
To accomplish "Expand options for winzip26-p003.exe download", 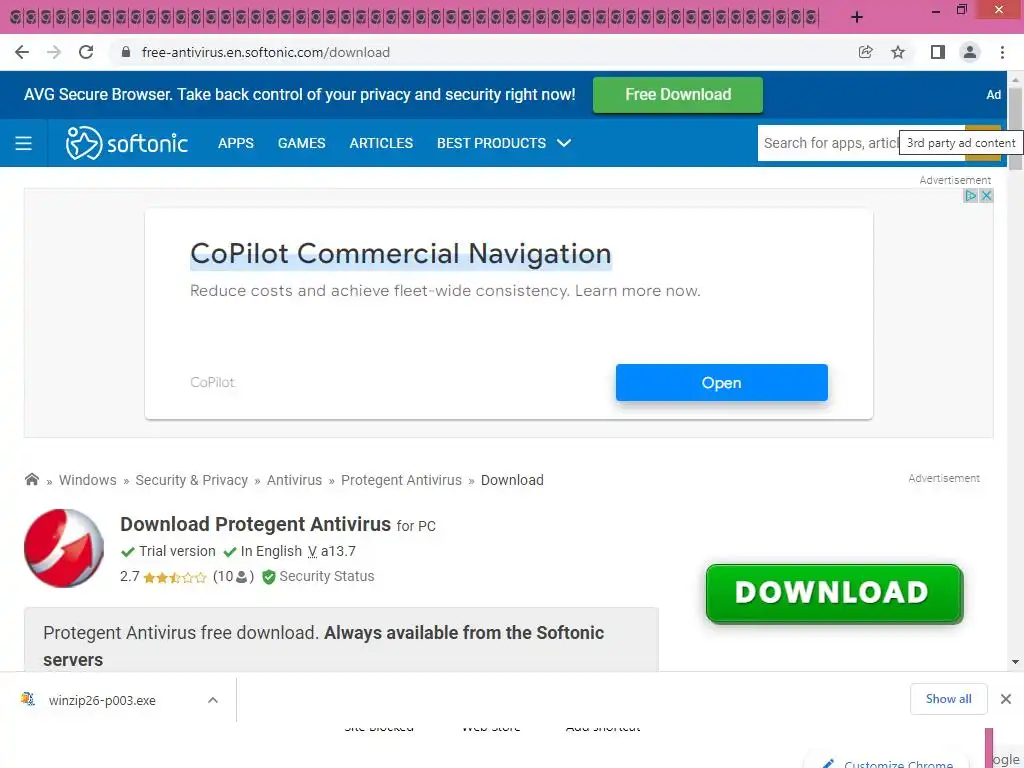I will pyautogui.click(x=213, y=700).
